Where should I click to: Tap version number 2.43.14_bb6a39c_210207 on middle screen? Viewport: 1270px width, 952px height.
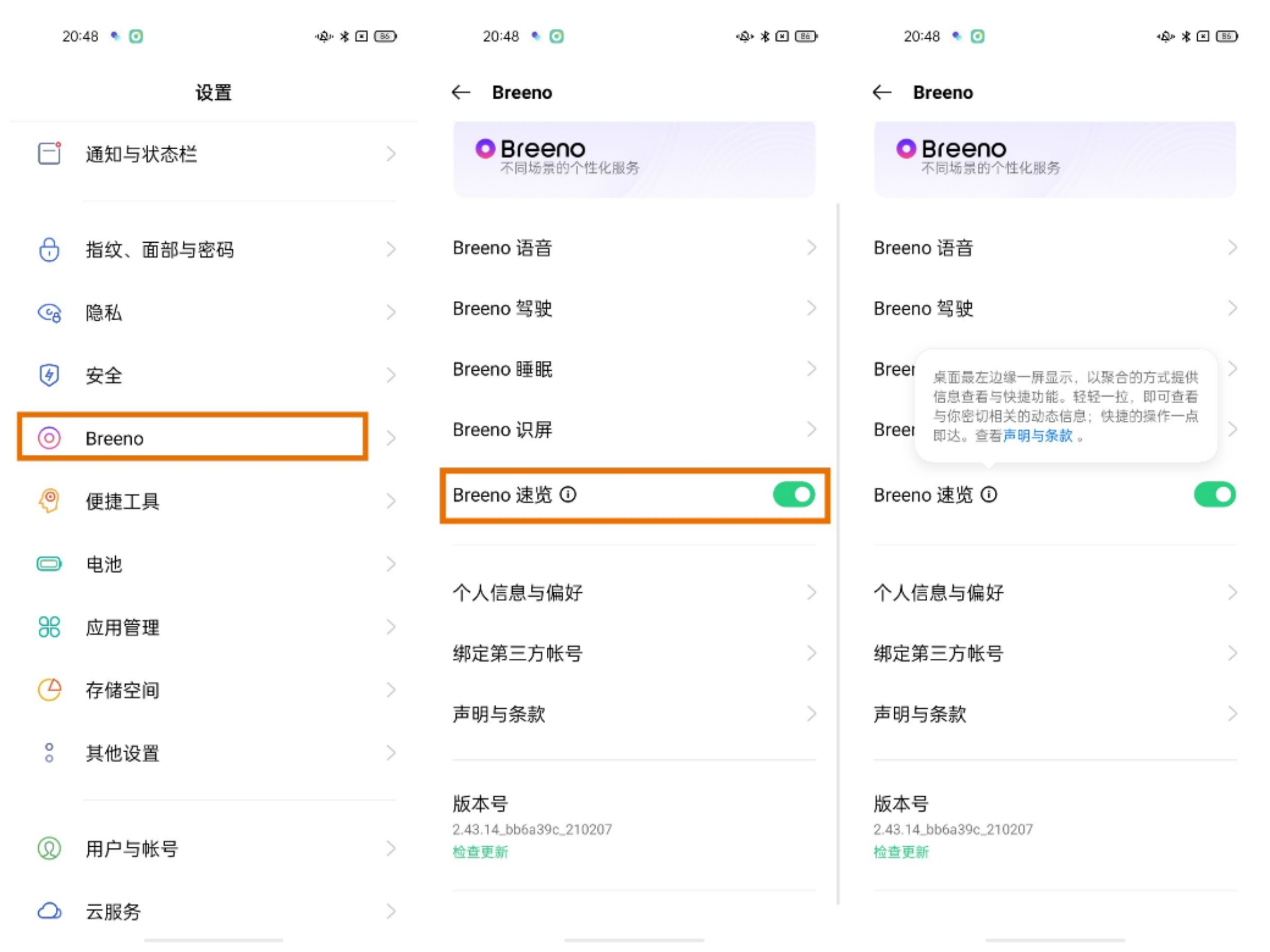click(x=532, y=829)
